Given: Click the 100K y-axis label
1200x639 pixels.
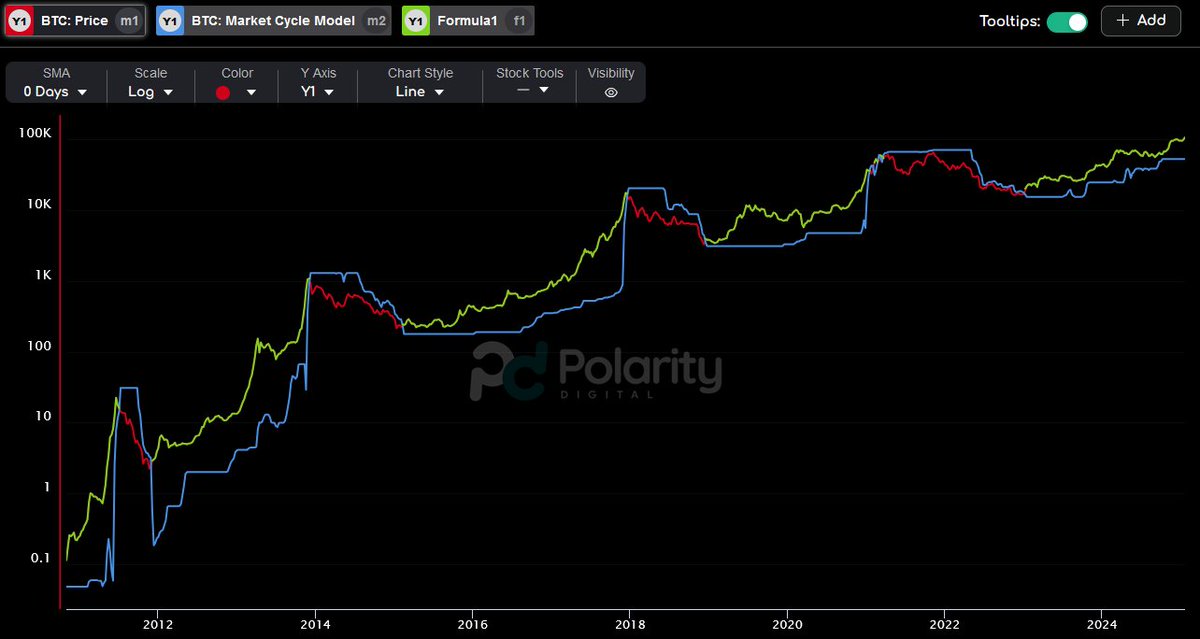Looking at the screenshot, I should pyautogui.click(x=35, y=132).
